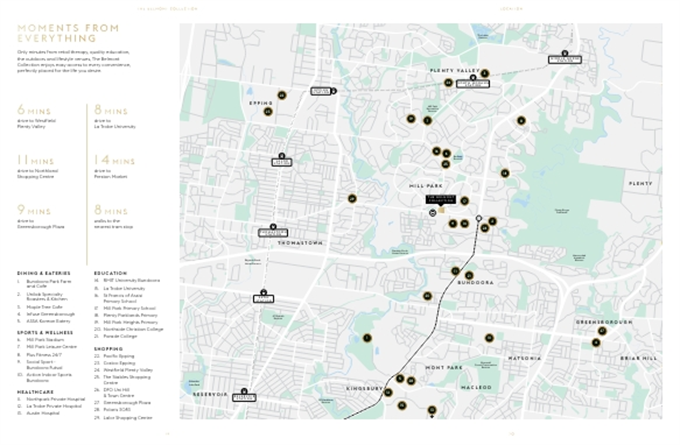Click the station label box south of Thomastown
Viewport: 680px width, 445px height.
pyautogui.click(x=264, y=295)
